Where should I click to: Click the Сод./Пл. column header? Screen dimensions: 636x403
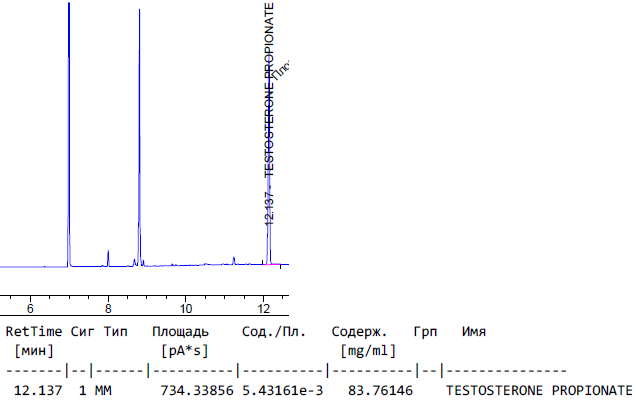274,331
